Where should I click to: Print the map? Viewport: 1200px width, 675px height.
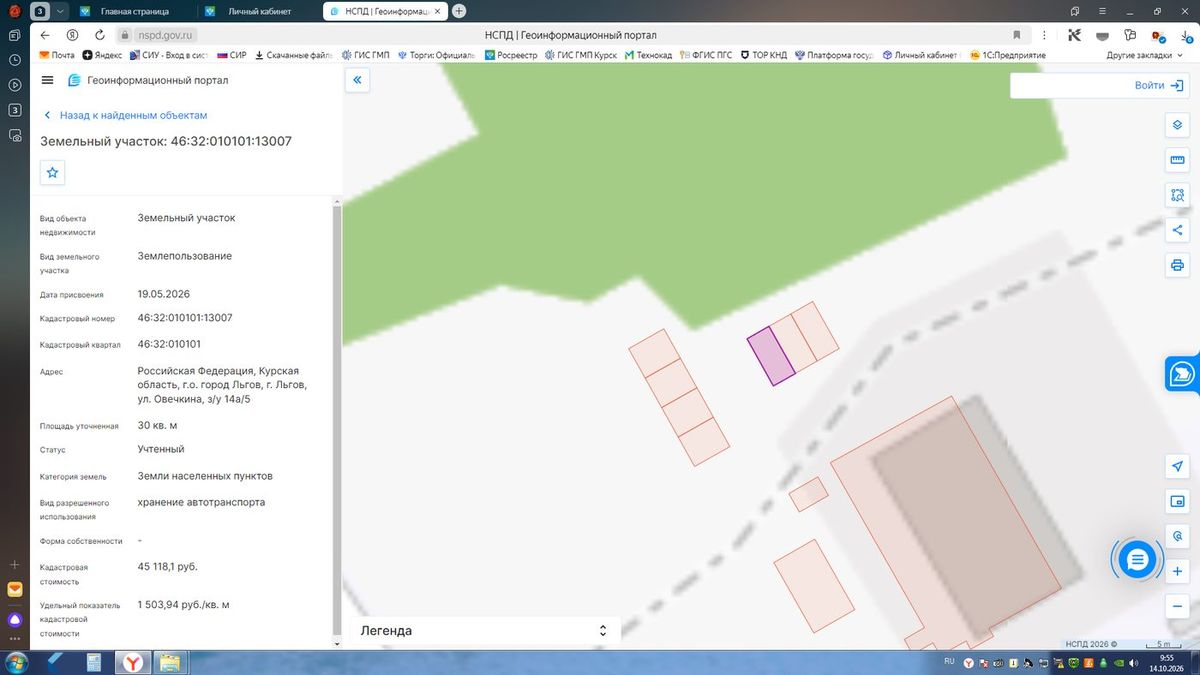click(1177, 265)
